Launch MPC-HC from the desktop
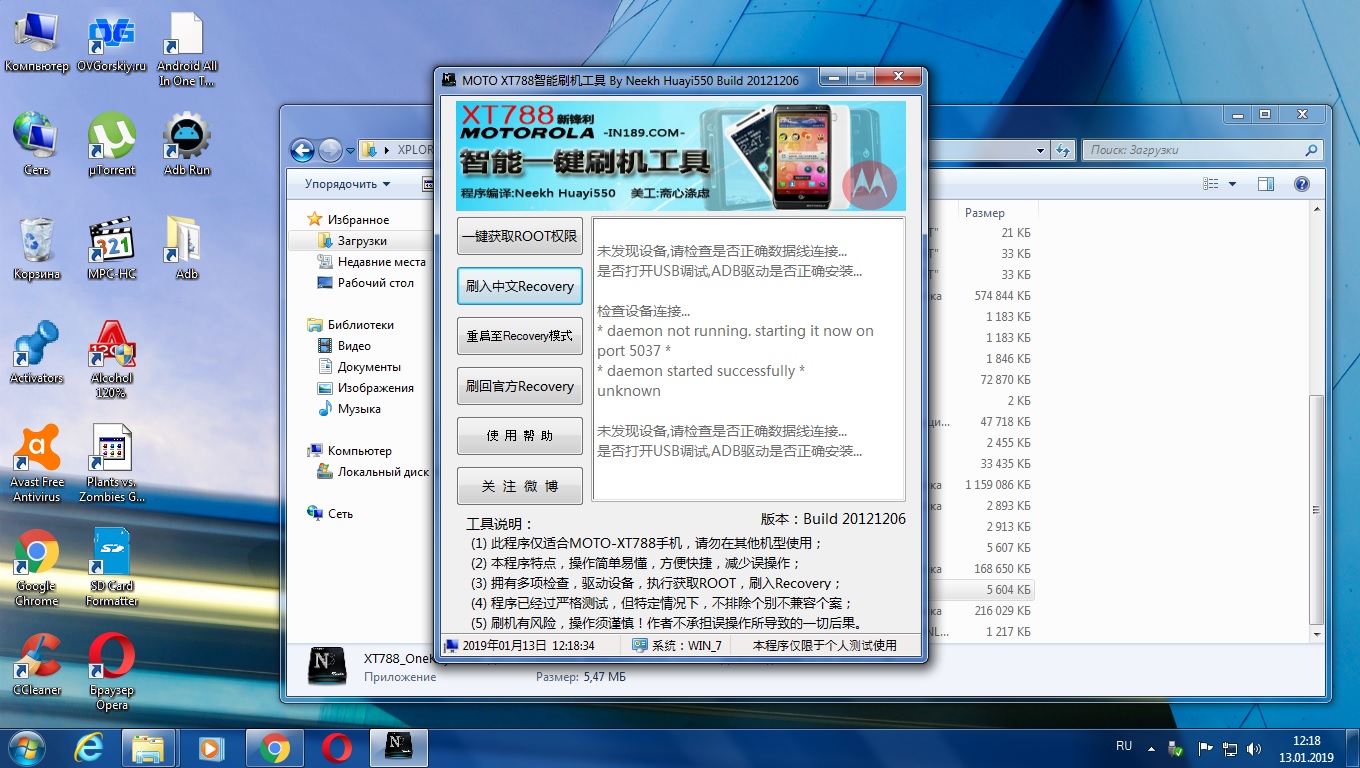This screenshot has height=768, width=1360. (112, 248)
